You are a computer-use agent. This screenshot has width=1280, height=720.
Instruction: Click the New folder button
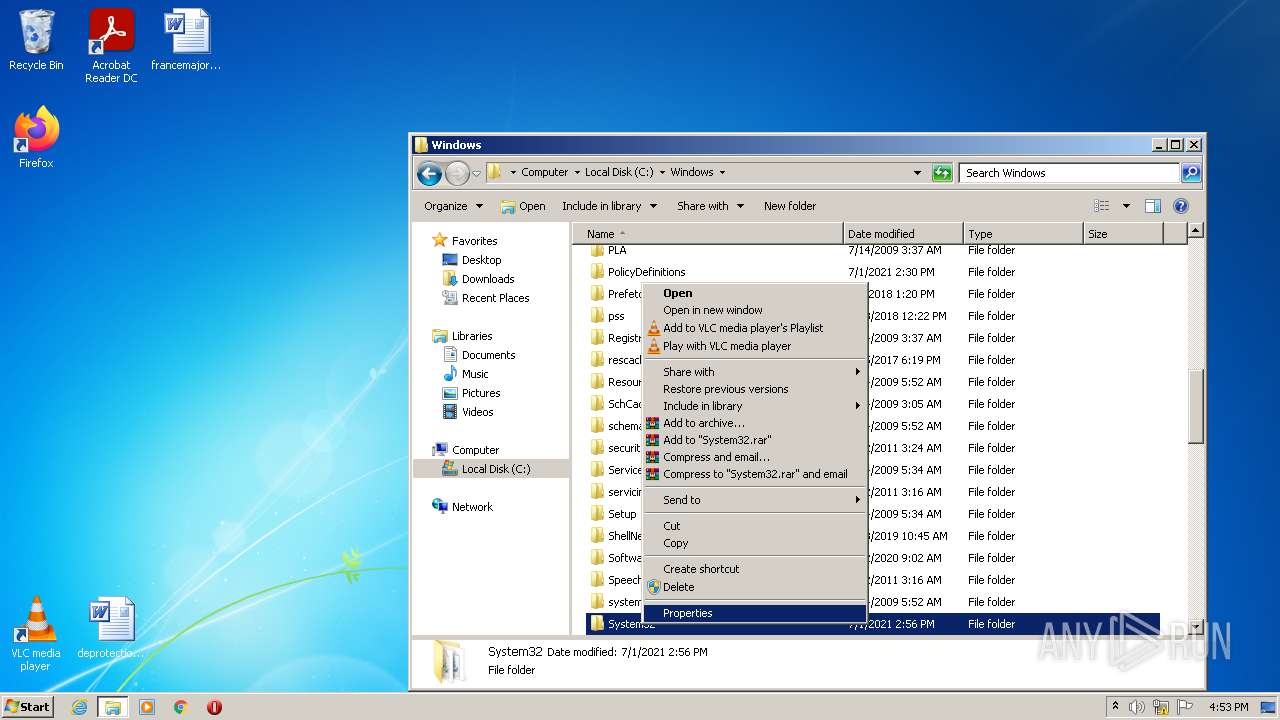click(x=790, y=206)
